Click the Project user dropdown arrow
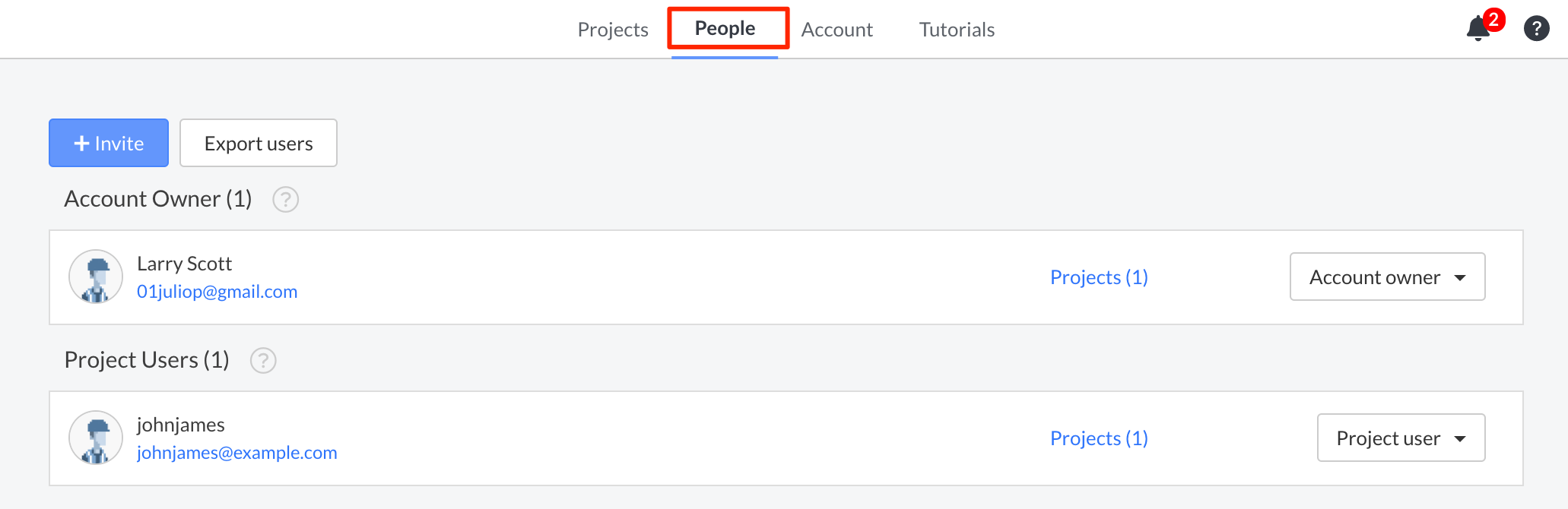The width and height of the screenshot is (1568, 509). 1460,439
